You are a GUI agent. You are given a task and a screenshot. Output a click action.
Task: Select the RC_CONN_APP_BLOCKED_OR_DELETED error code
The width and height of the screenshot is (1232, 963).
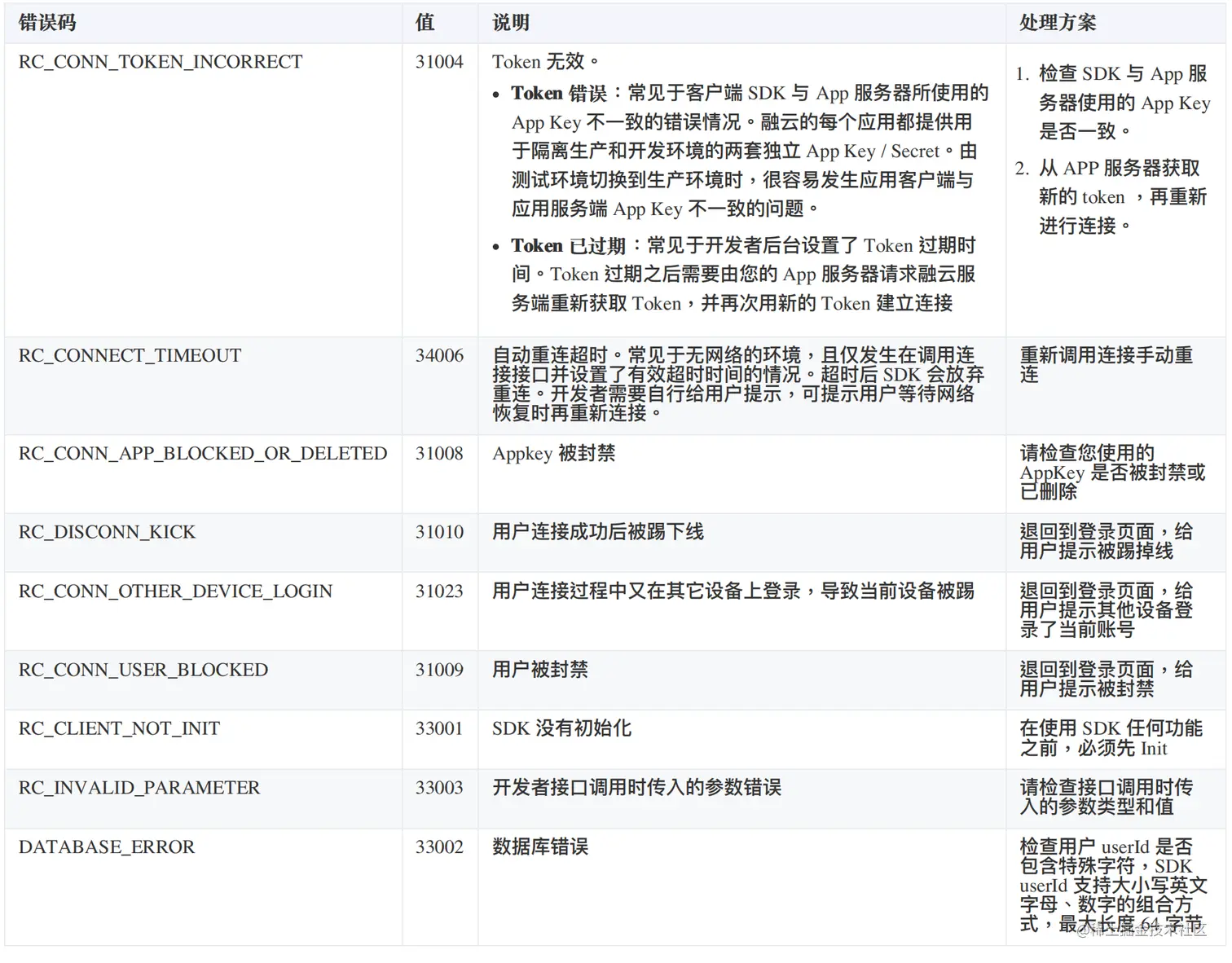click(x=202, y=453)
